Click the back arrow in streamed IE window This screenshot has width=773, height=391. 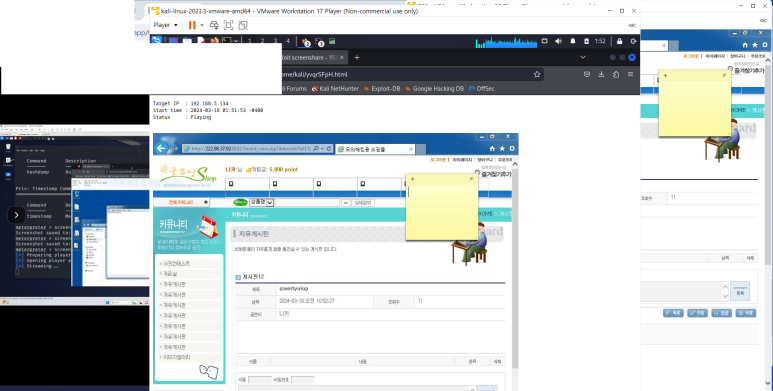pyautogui.click(x=161, y=148)
